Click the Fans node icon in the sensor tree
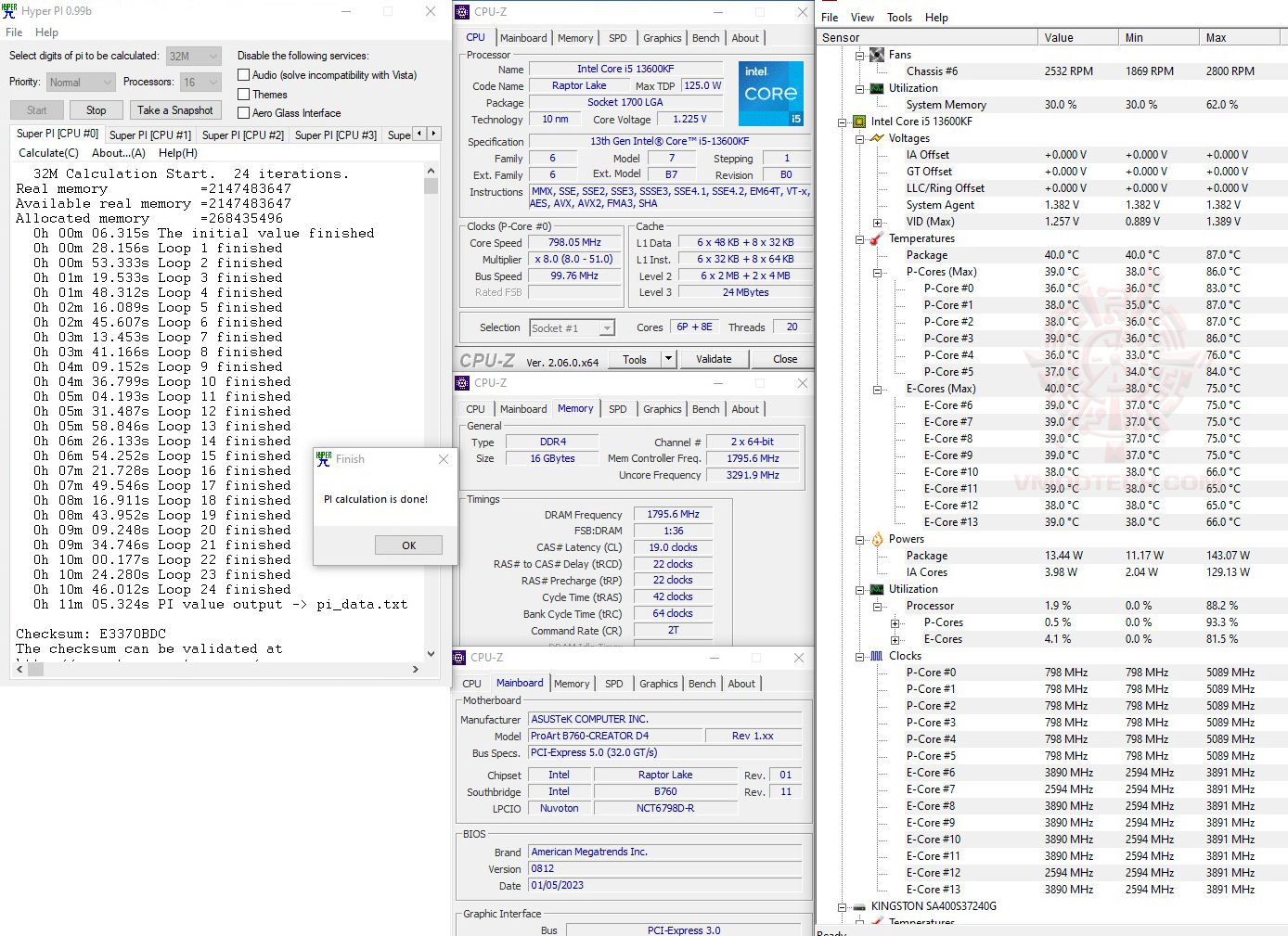Viewport: 1288px width, 936px height. point(877,55)
